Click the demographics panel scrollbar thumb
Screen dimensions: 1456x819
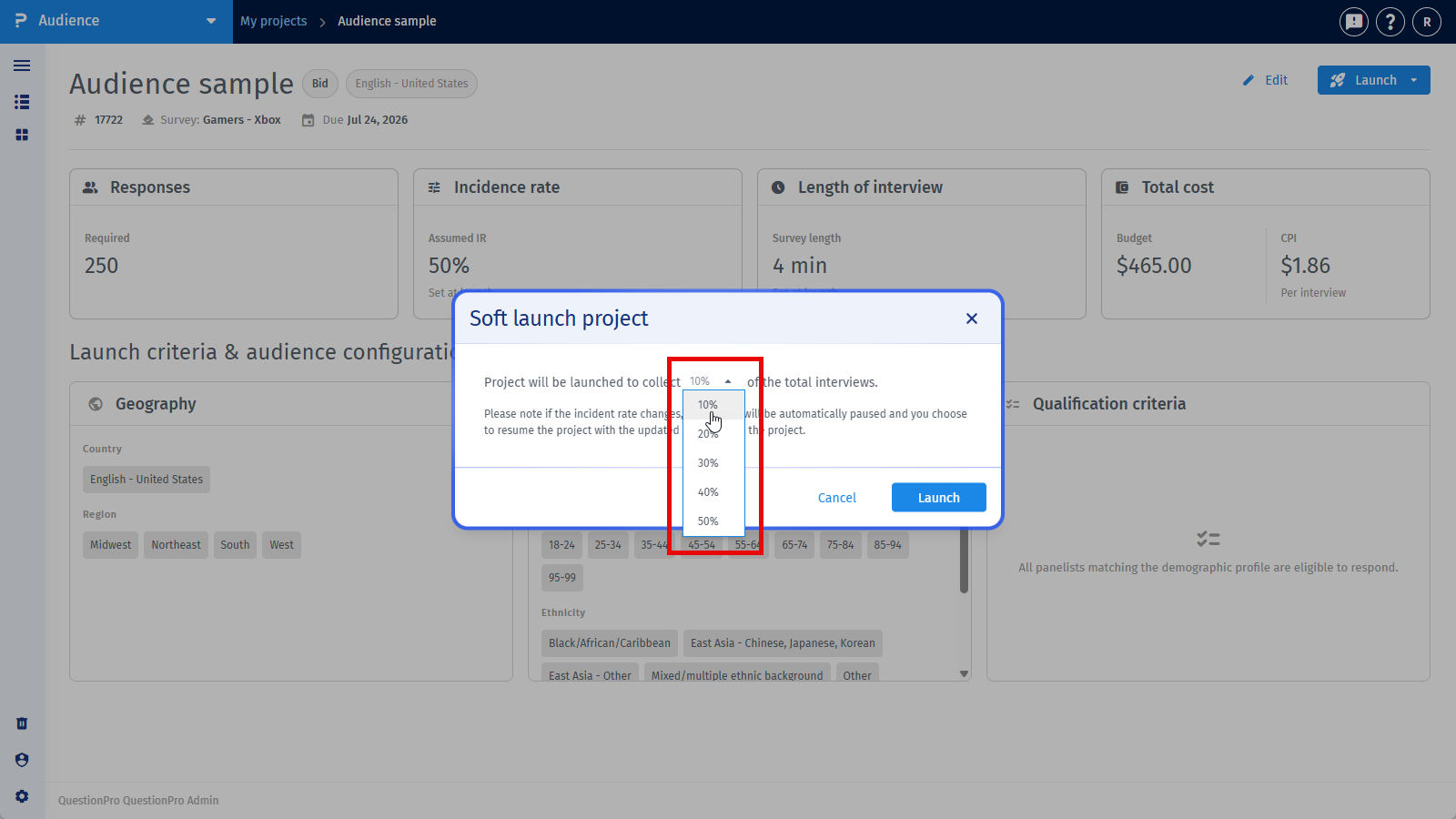(964, 561)
